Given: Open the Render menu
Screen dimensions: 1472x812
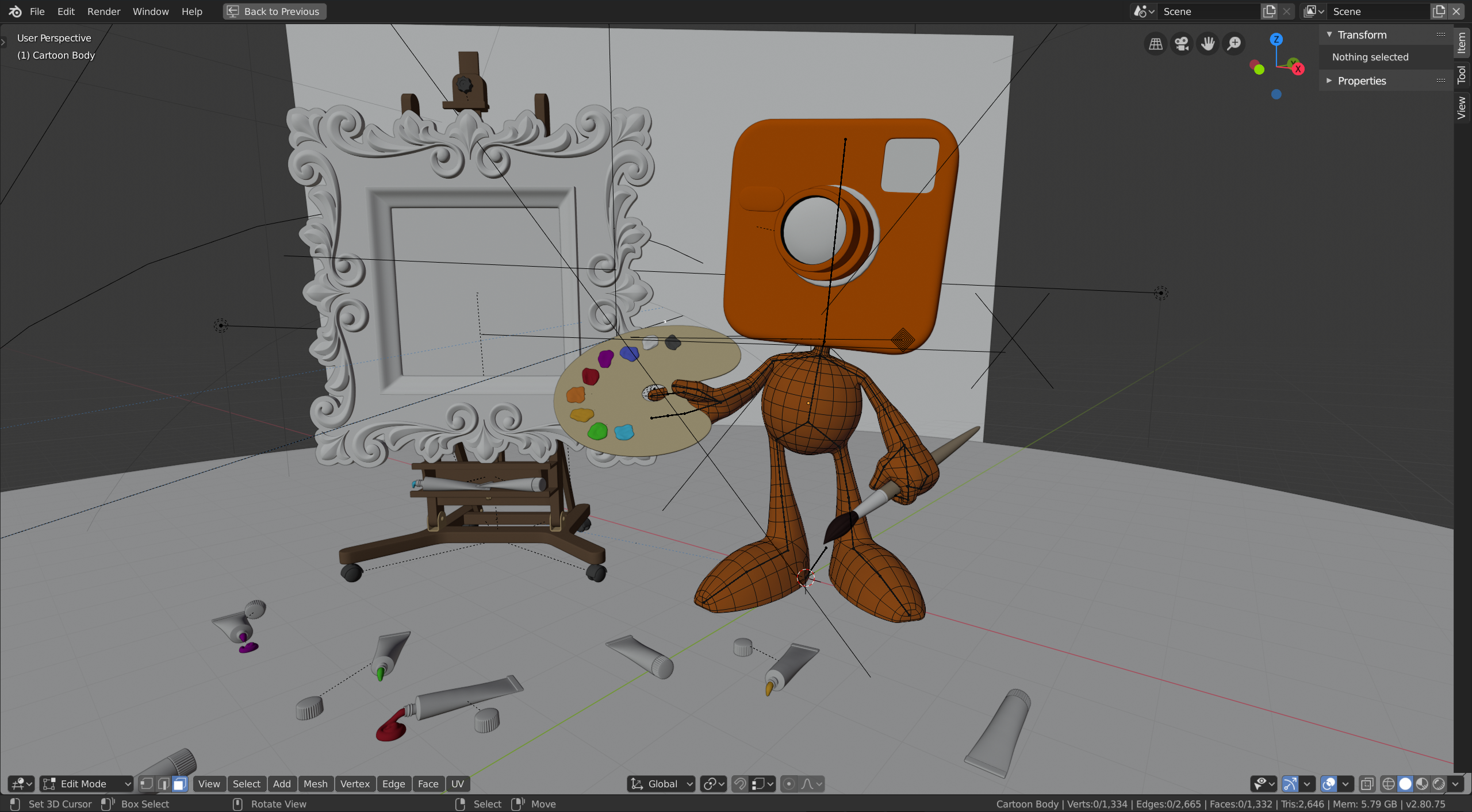Looking at the screenshot, I should 103,11.
